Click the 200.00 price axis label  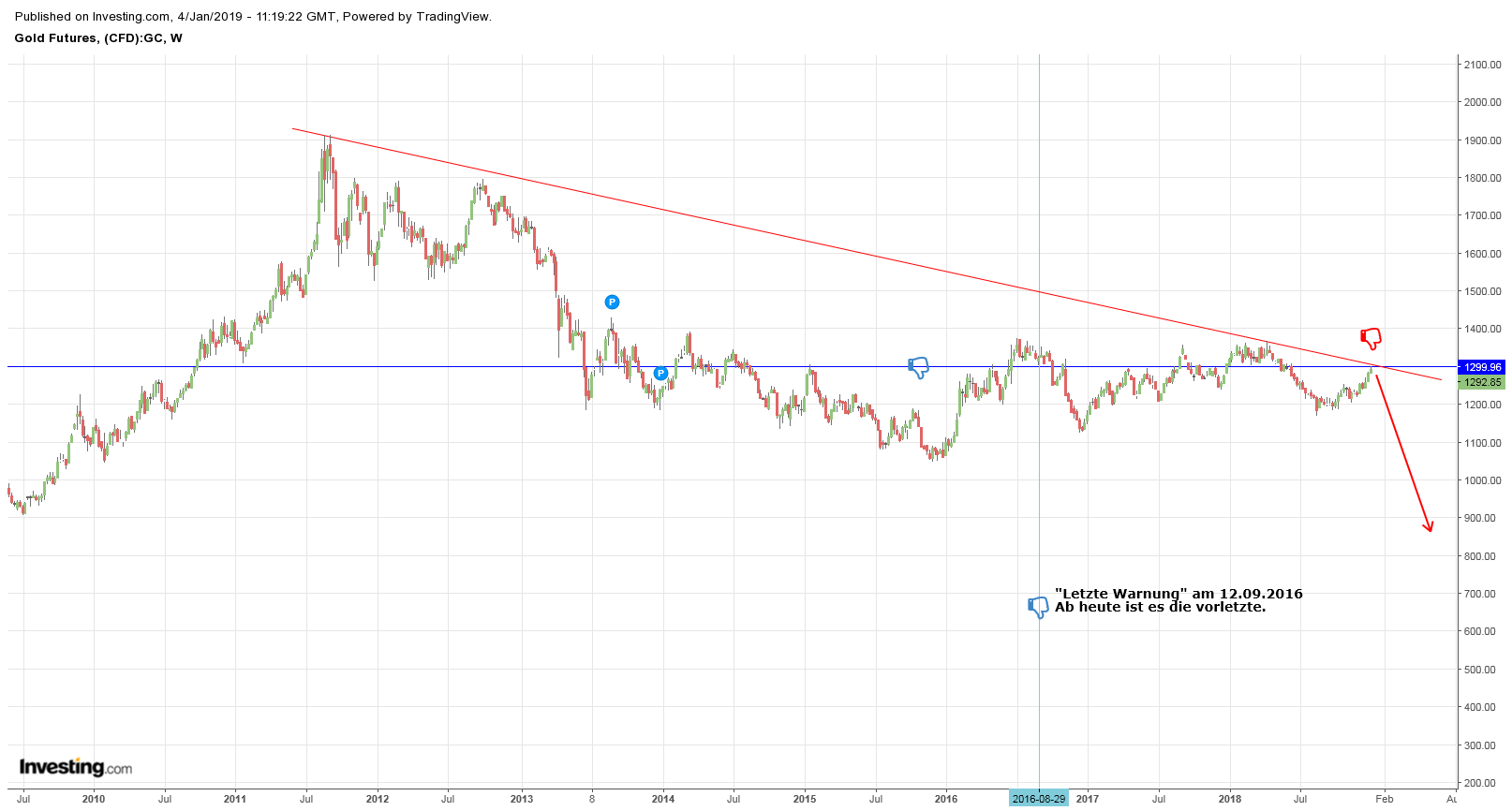[x=1482, y=783]
